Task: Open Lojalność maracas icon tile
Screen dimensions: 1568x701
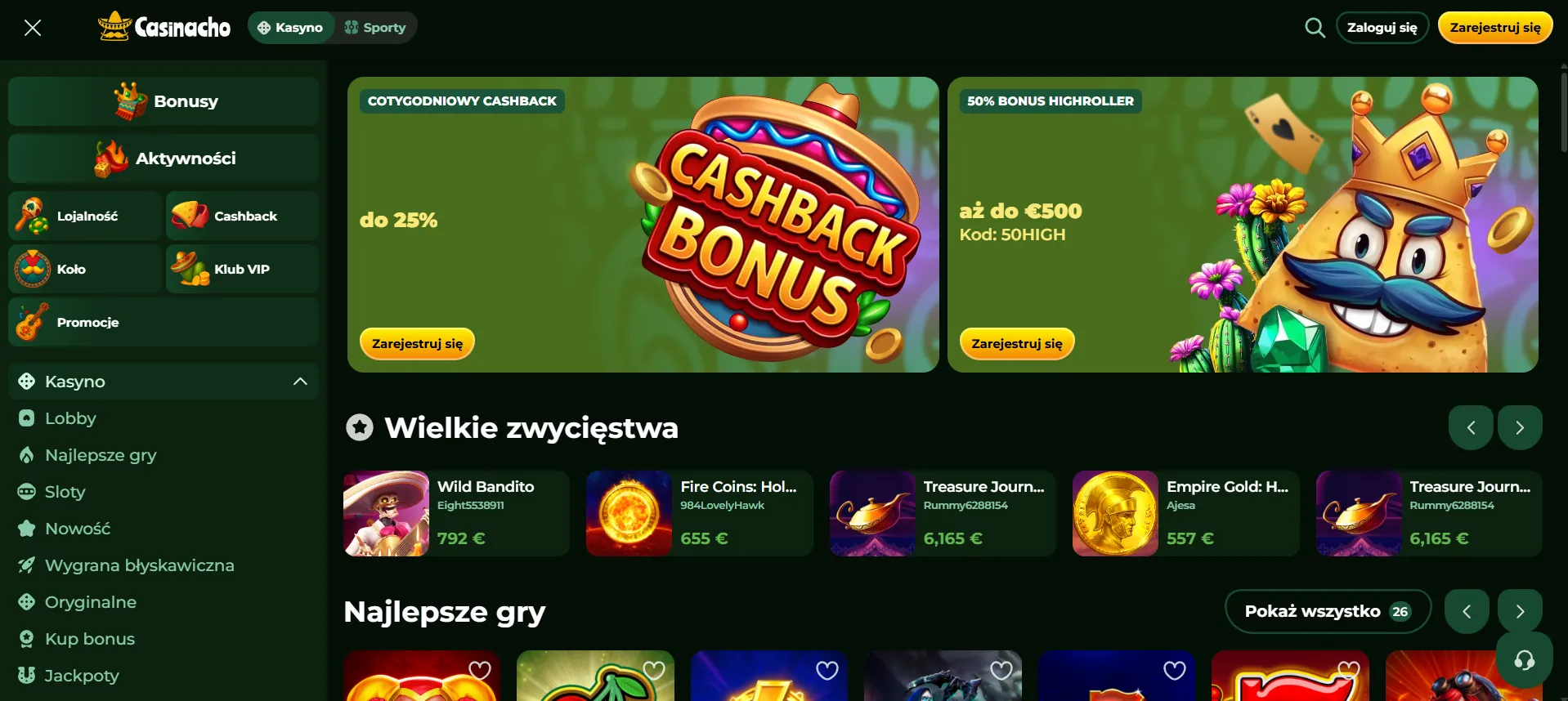Action: [x=85, y=216]
